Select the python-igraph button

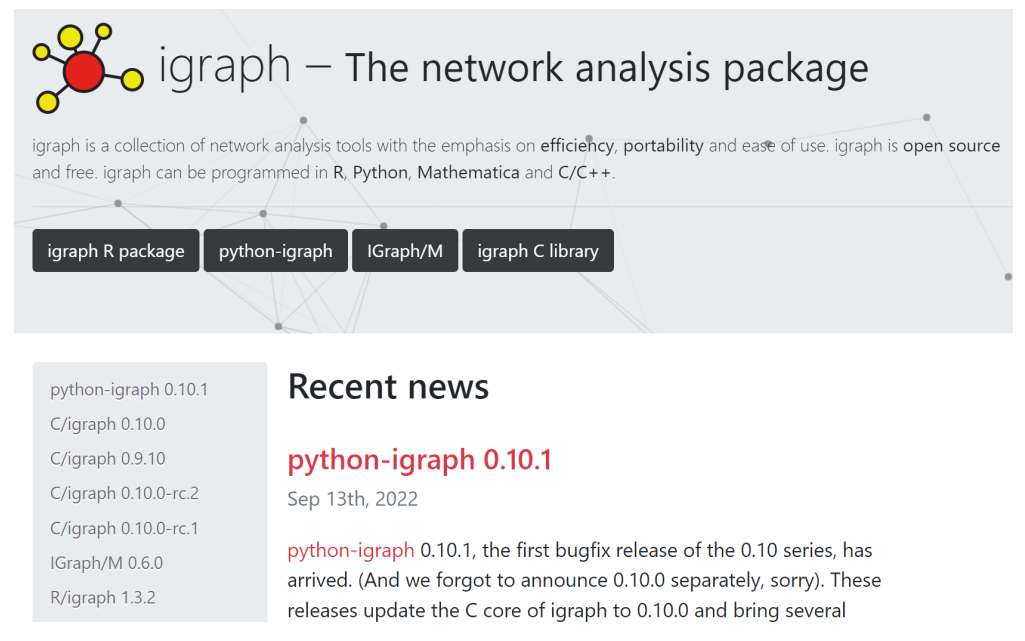click(x=275, y=250)
